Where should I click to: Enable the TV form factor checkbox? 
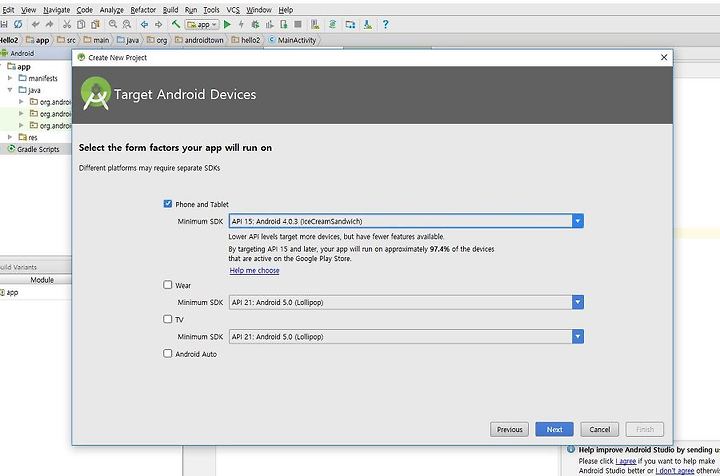168,319
